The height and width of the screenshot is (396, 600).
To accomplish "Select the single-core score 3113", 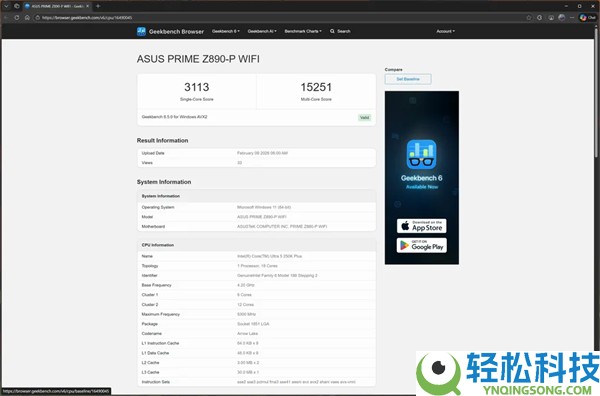I will pos(197,87).
